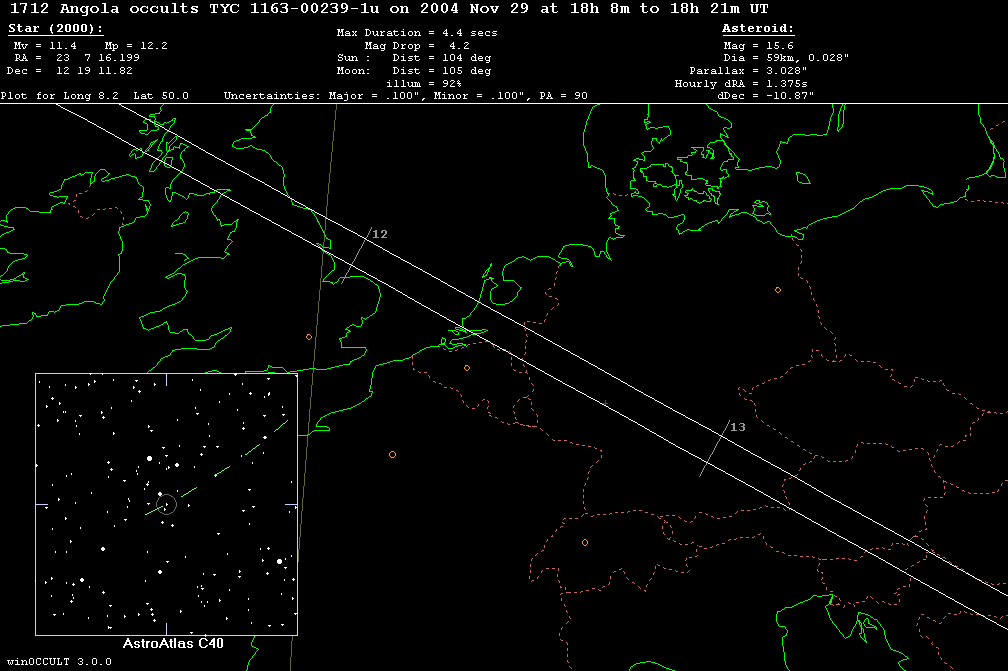Click the winOCCULT 3.0.0 version text
This screenshot has width=1008, height=671.
(x=56, y=662)
